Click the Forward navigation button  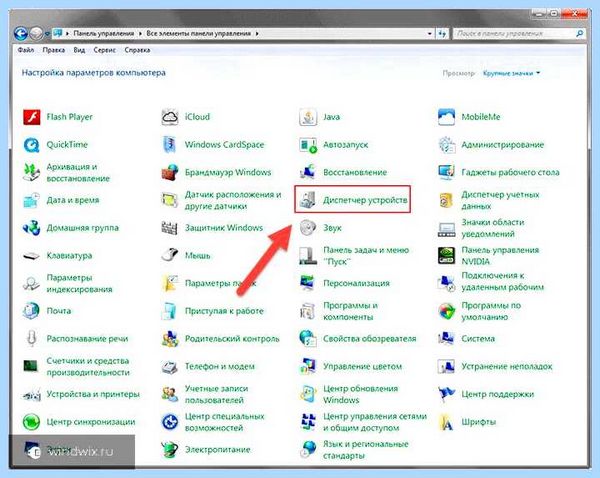(36, 34)
